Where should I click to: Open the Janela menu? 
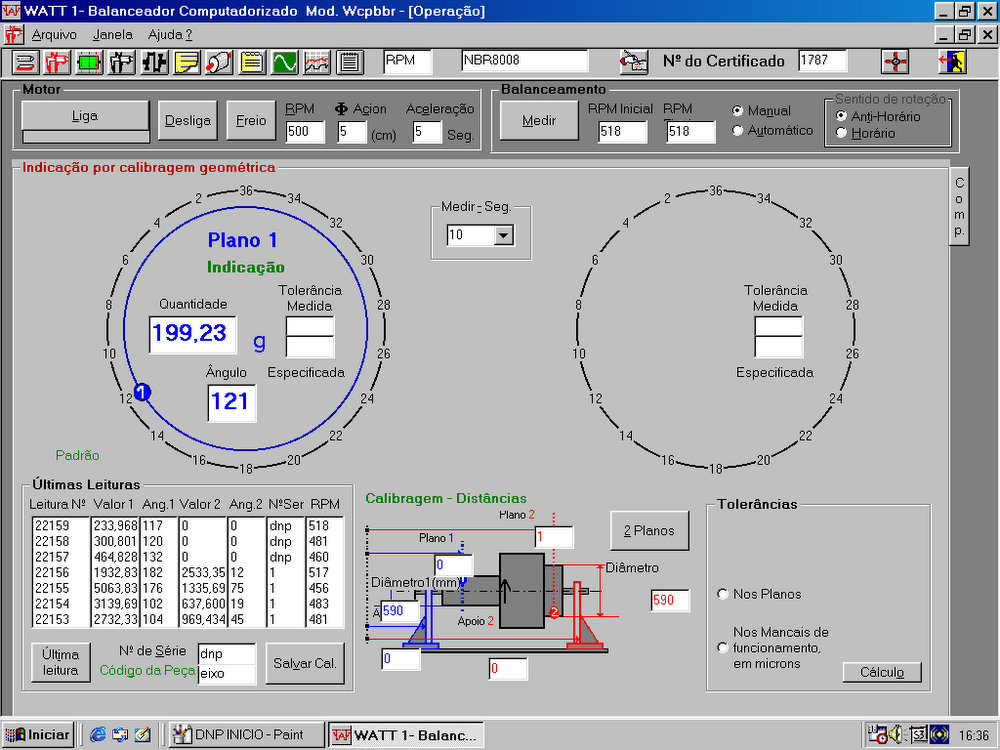(112, 34)
